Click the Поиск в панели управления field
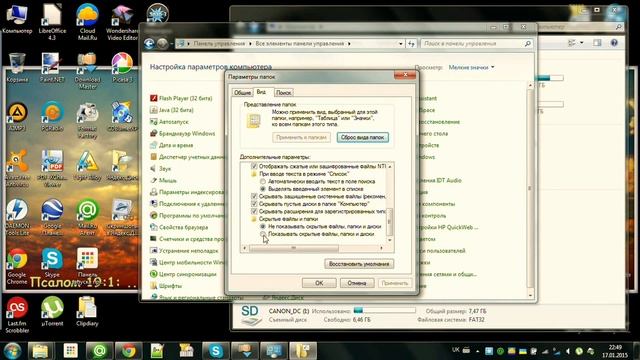This screenshot has width=640, height=360. pos(477,44)
